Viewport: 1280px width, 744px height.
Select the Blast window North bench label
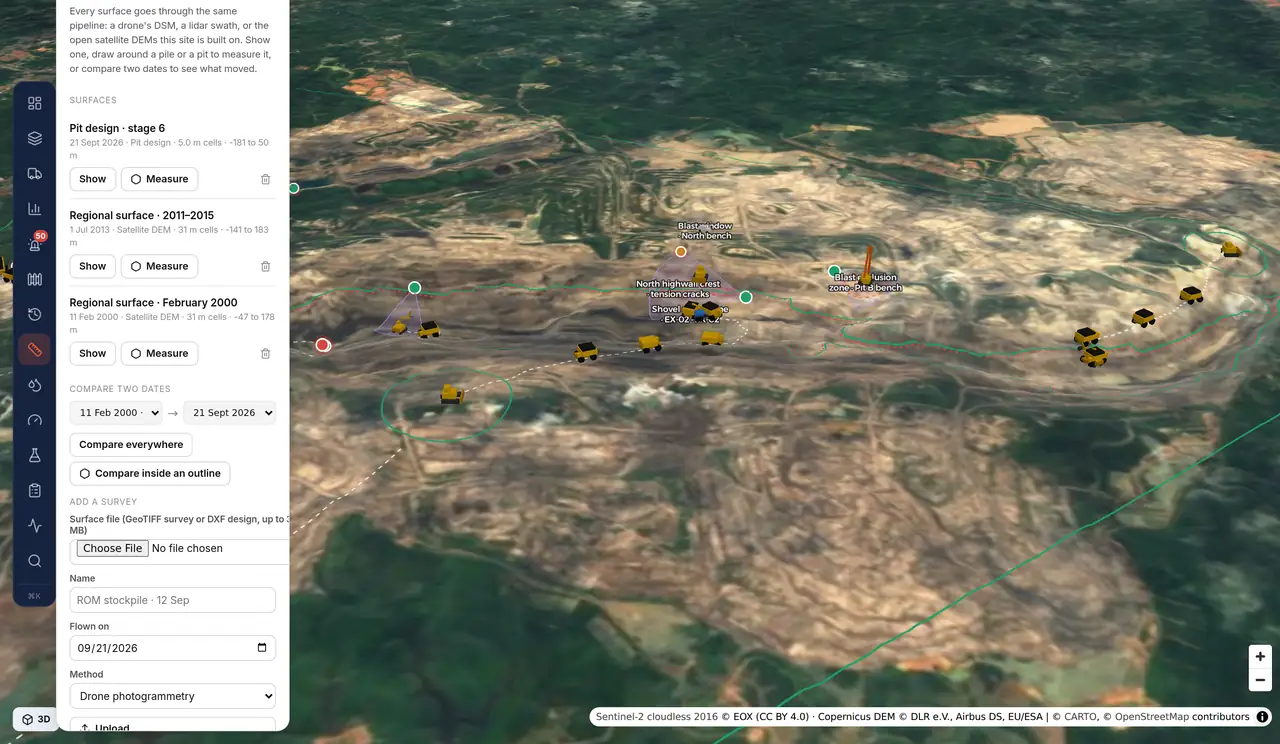705,231
